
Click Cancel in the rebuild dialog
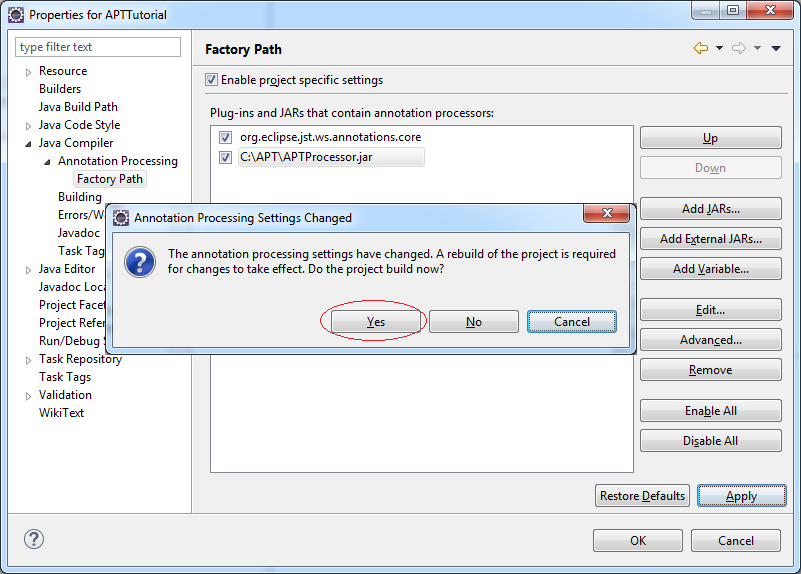[x=572, y=322]
